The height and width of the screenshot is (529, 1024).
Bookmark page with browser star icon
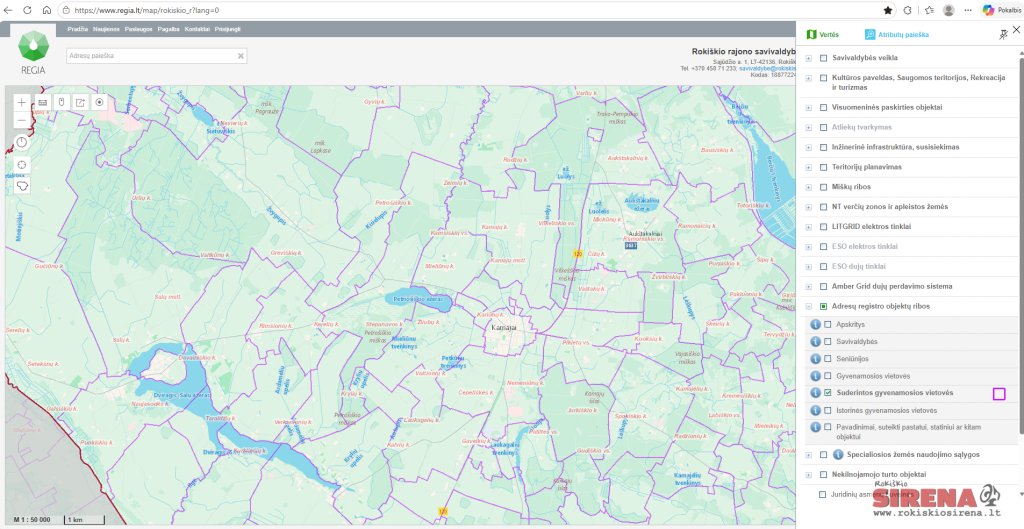pos(888,10)
